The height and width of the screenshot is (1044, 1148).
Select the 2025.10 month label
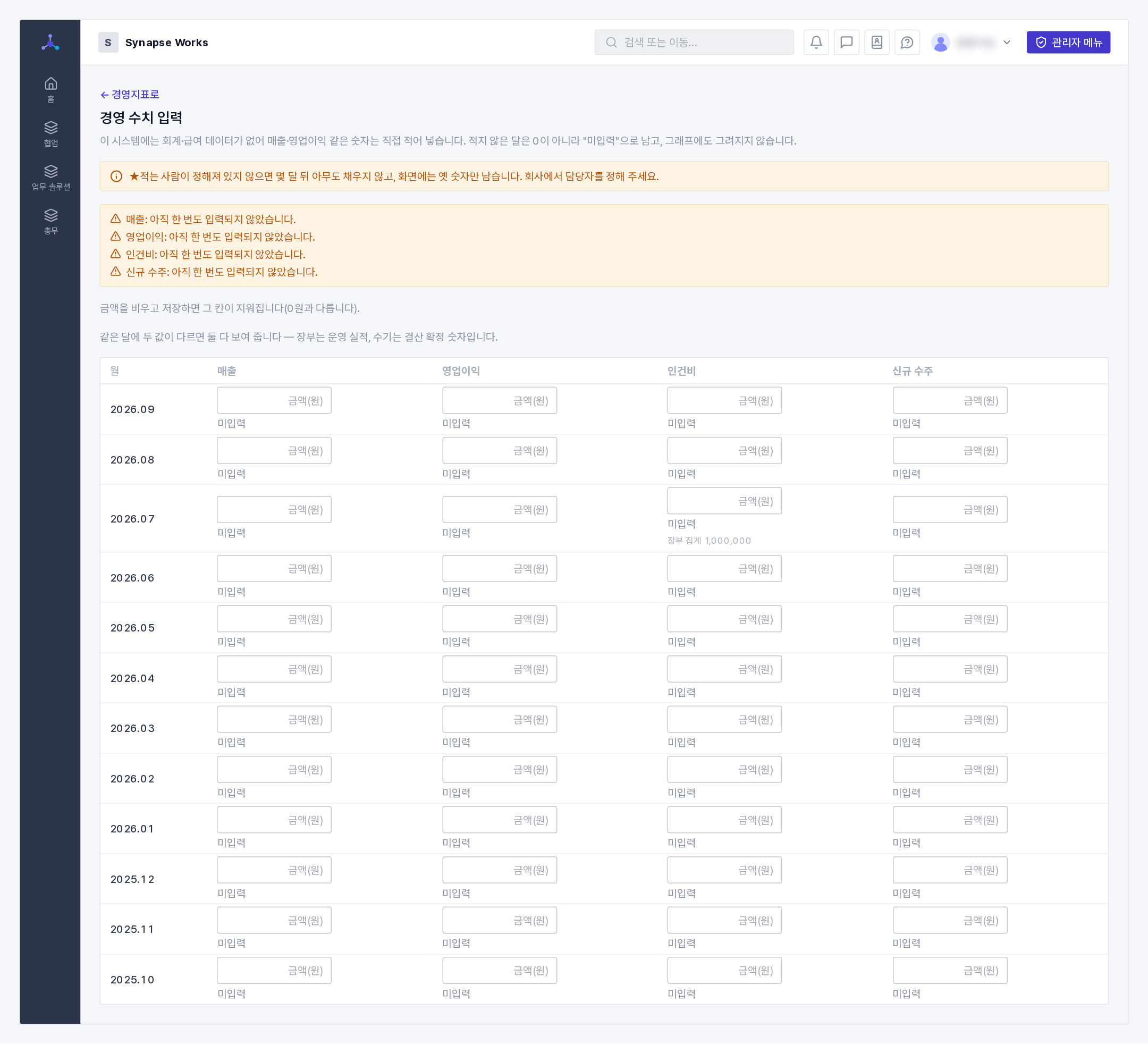(133, 979)
